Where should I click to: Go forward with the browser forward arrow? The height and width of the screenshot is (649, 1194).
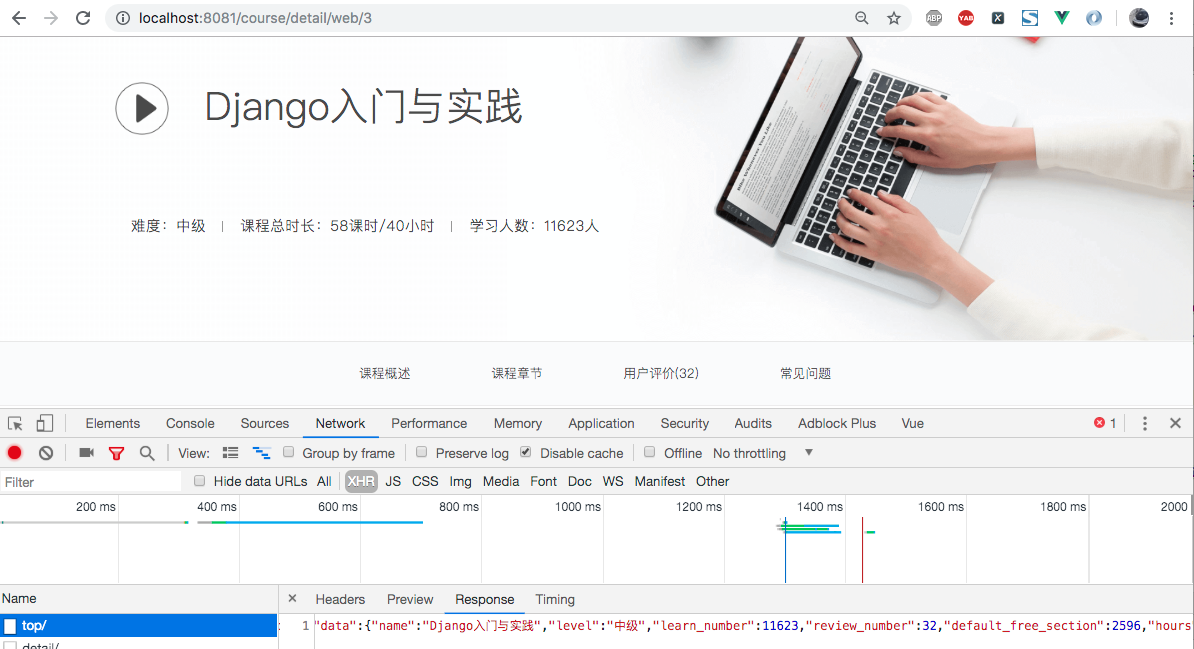(51, 18)
